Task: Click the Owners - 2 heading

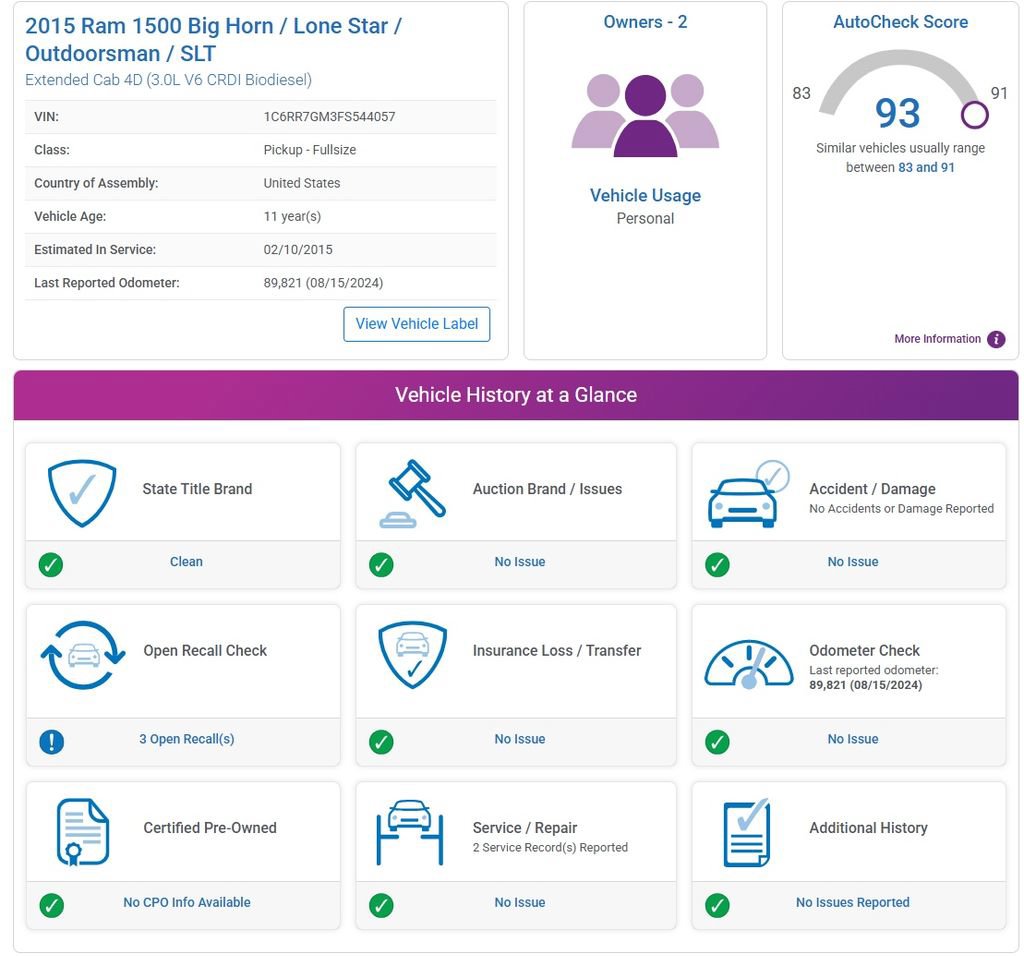Action: point(645,22)
